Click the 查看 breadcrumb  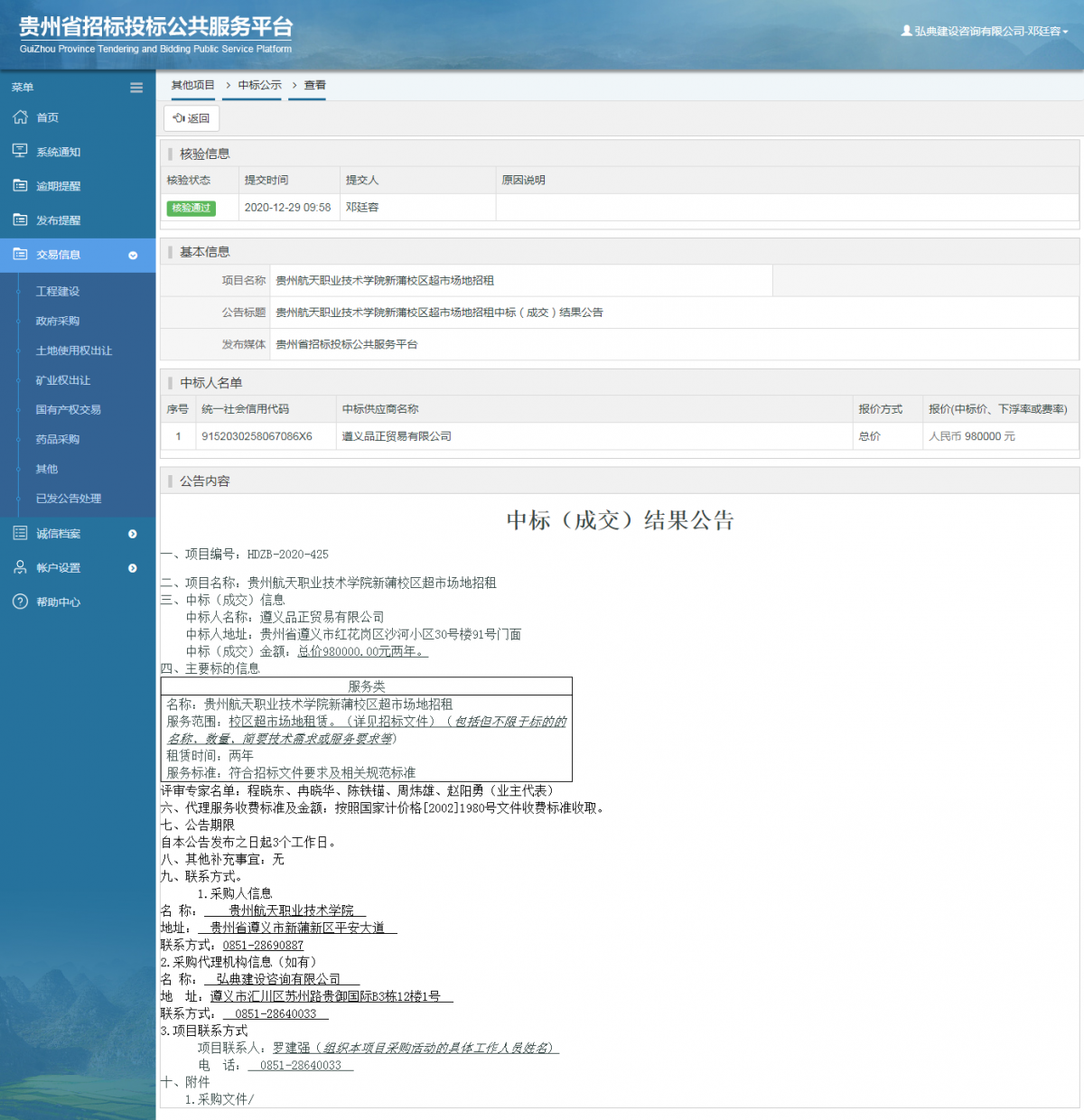[x=315, y=85]
